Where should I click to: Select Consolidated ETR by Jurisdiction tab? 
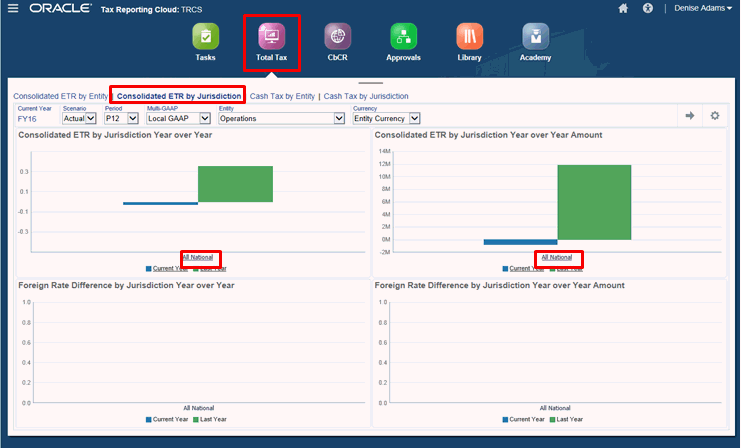tap(179, 96)
